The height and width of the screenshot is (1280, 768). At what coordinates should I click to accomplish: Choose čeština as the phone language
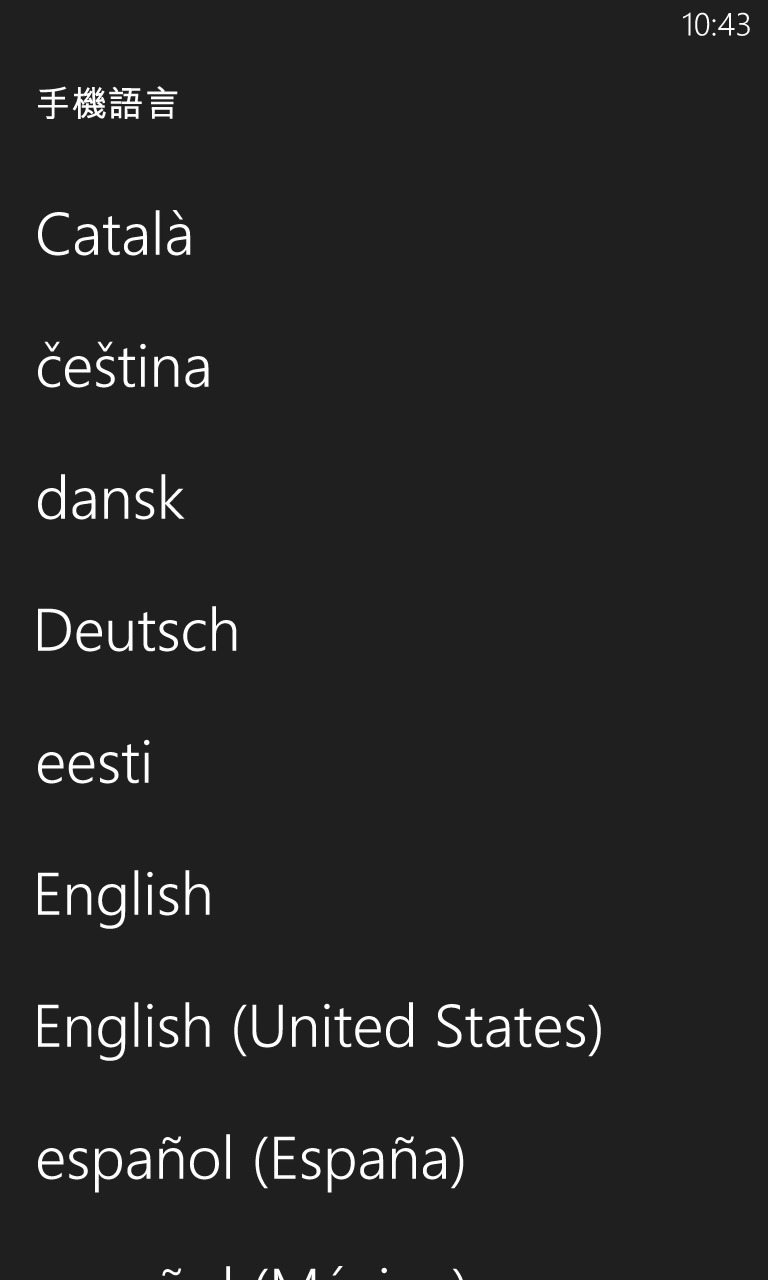123,367
